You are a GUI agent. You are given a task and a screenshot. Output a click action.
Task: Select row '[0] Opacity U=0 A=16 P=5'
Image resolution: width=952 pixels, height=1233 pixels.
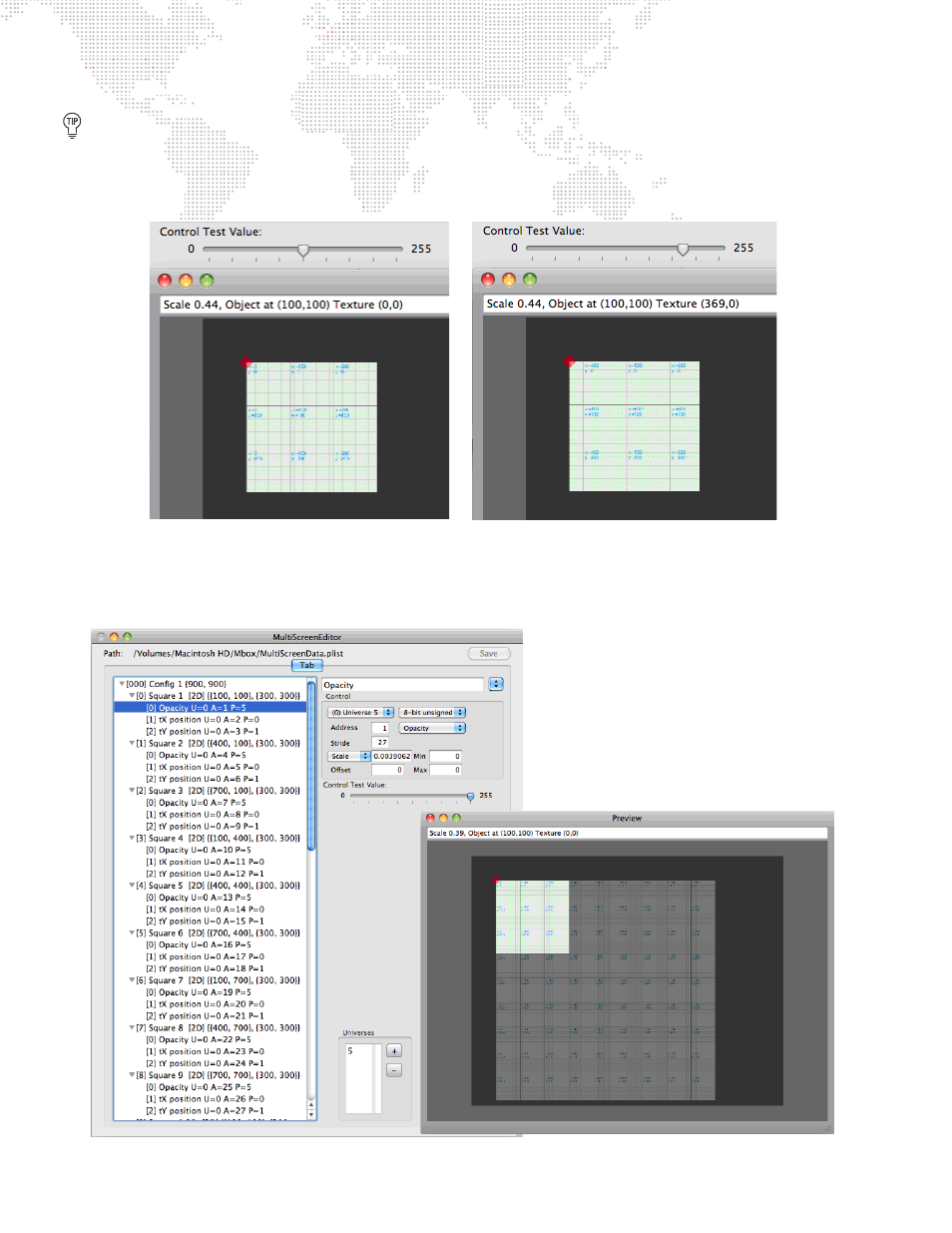pos(211,944)
